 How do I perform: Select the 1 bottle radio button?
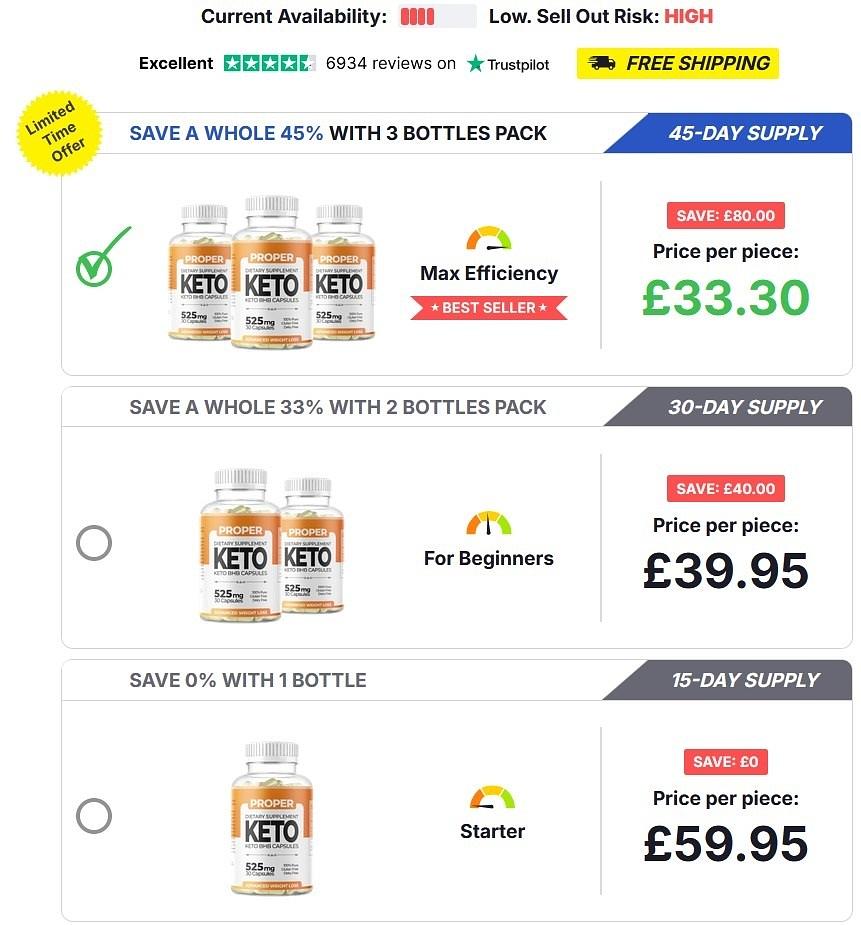[x=94, y=816]
